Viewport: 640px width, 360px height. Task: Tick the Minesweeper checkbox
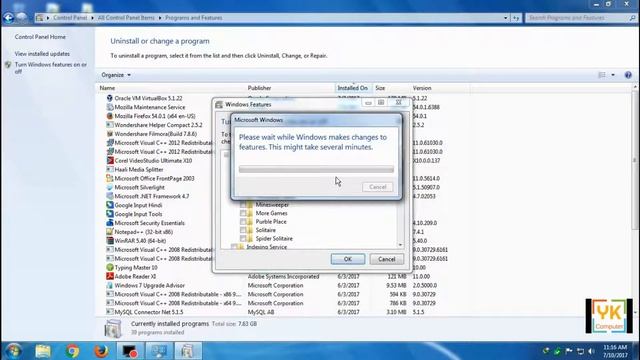[x=243, y=204]
